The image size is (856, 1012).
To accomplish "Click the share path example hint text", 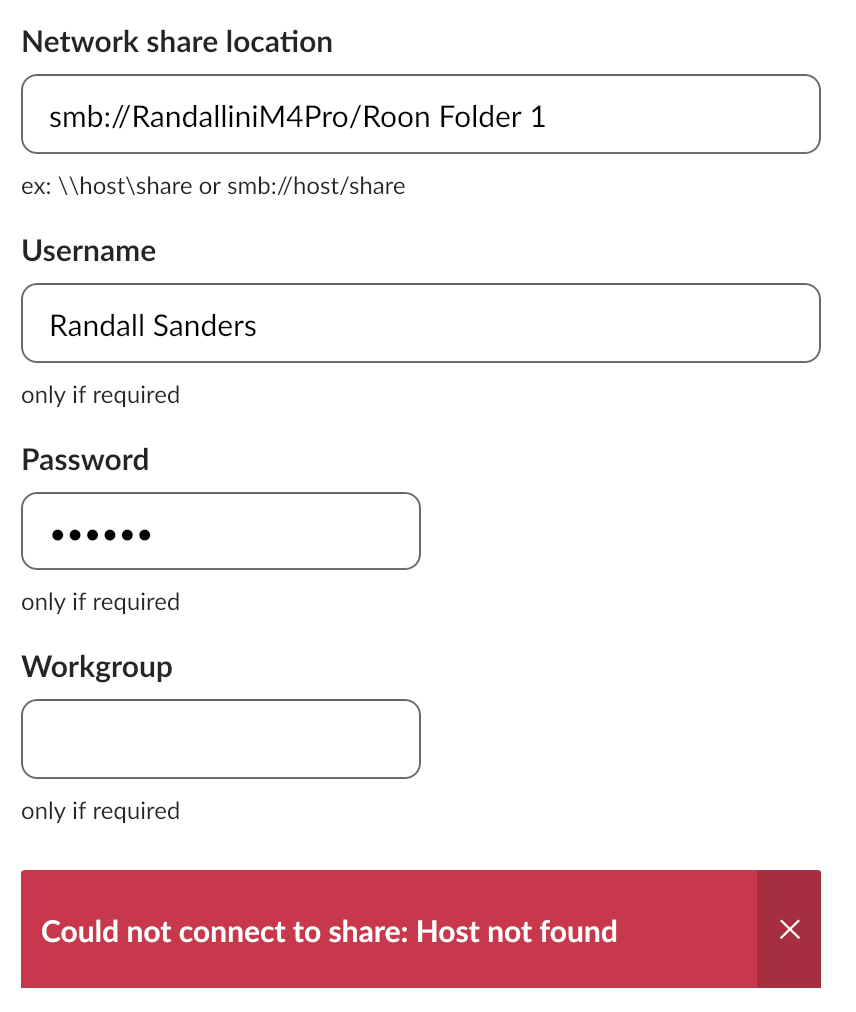I will click(x=213, y=186).
